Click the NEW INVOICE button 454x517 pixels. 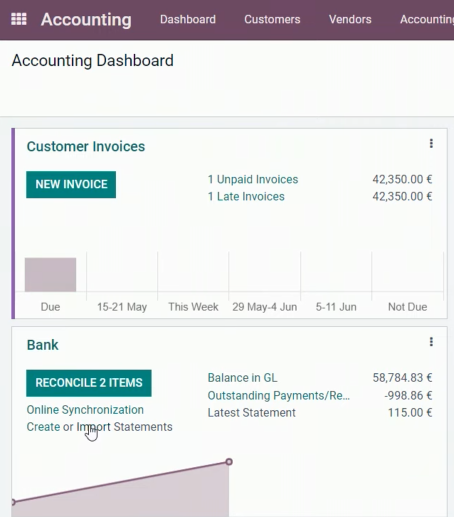(71, 185)
